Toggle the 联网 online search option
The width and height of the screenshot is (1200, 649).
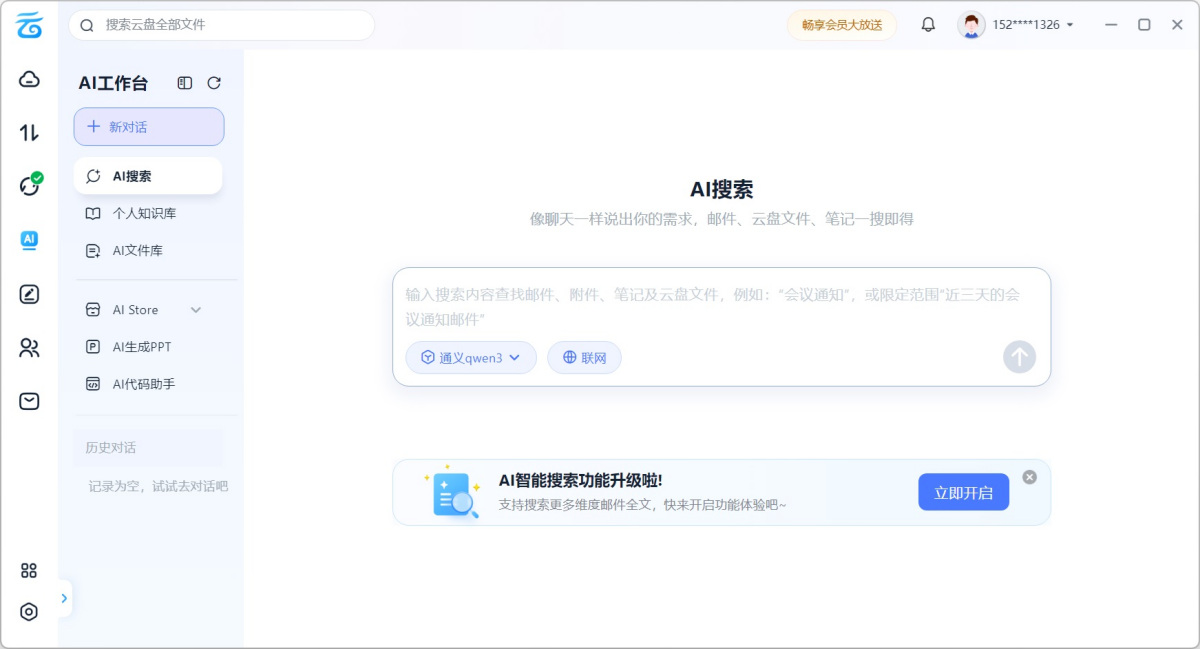click(x=584, y=357)
